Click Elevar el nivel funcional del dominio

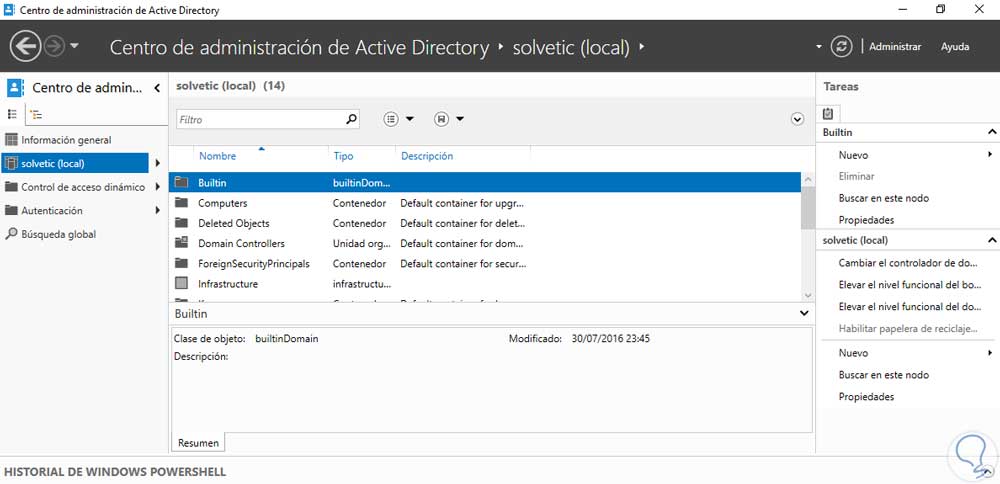point(908,307)
